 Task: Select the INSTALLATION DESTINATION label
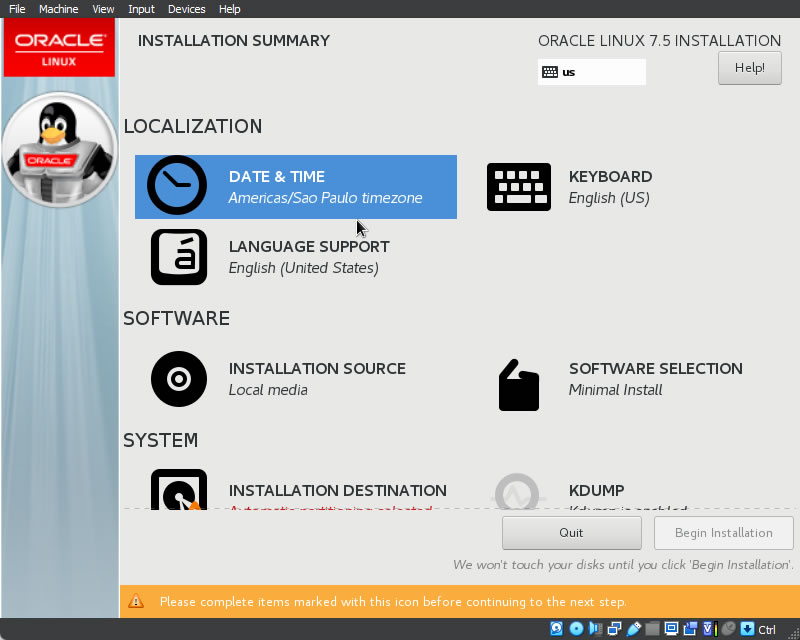coord(338,490)
